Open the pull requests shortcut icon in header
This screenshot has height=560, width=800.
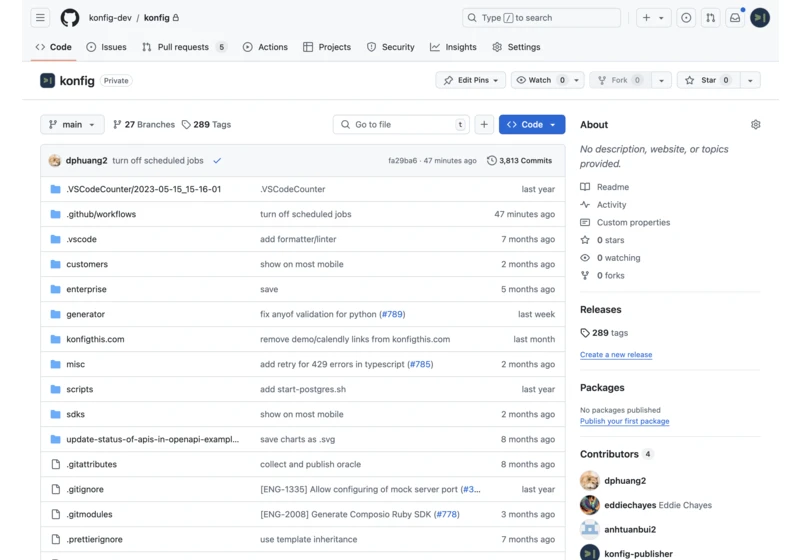711,18
